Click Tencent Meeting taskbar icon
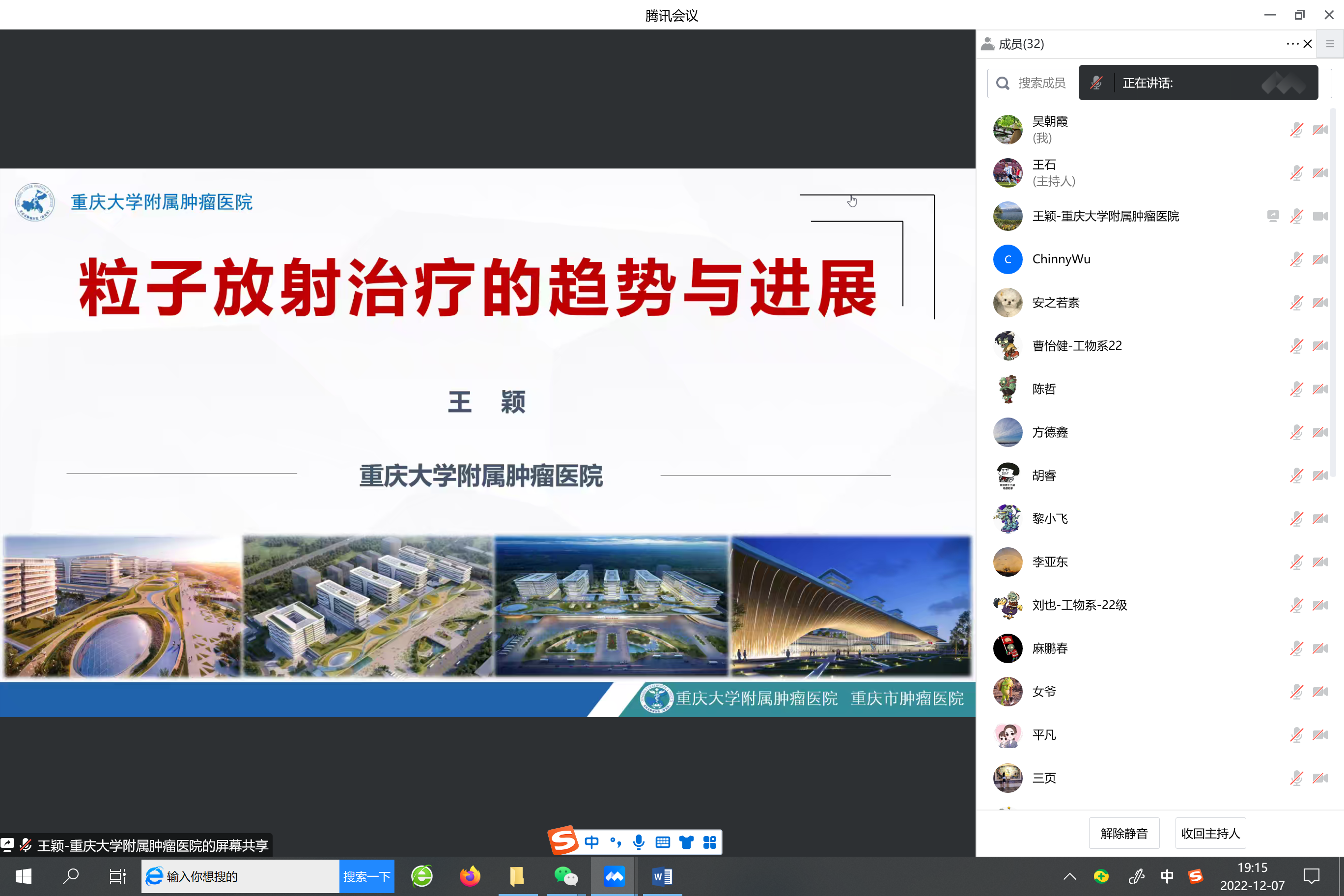Screen dimensions: 1344x896 (615, 876)
